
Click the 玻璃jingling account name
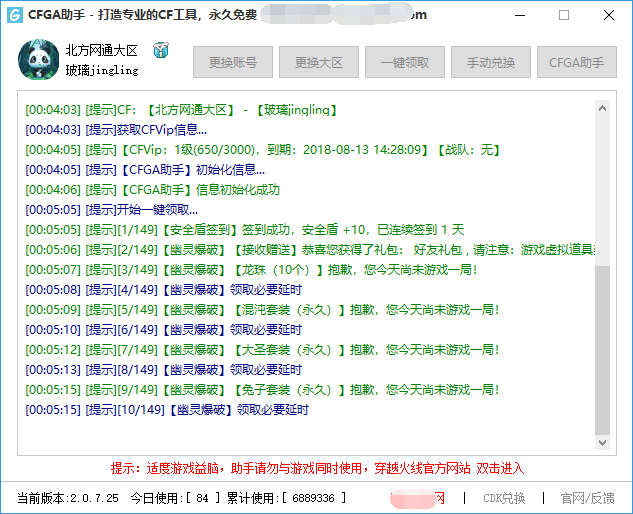tap(102, 71)
